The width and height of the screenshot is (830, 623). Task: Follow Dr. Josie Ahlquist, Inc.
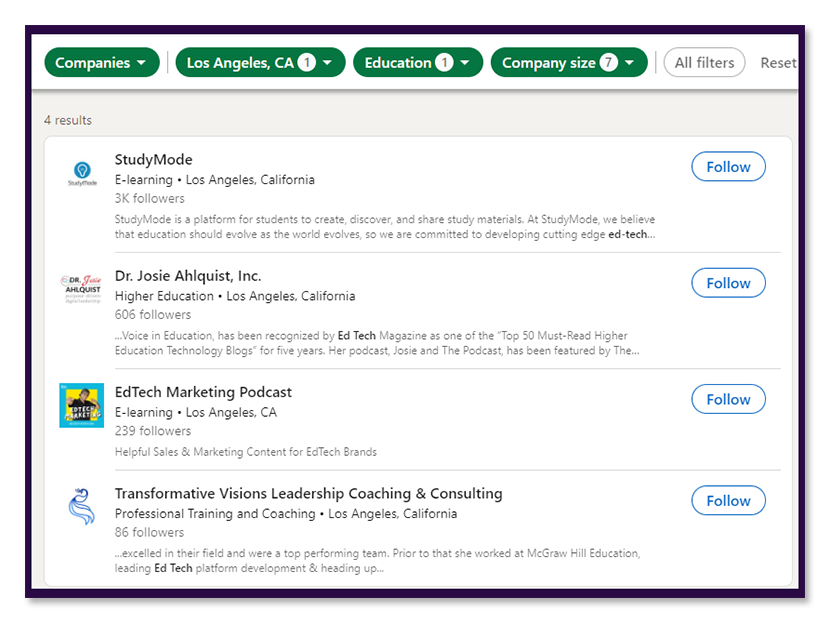pos(728,283)
